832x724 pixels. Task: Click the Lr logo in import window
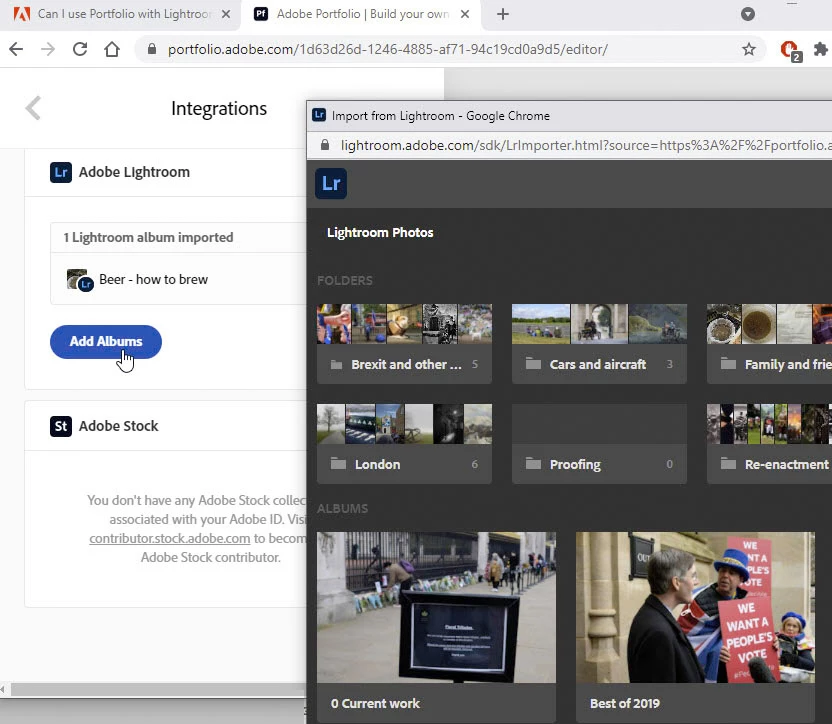point(331,184)
